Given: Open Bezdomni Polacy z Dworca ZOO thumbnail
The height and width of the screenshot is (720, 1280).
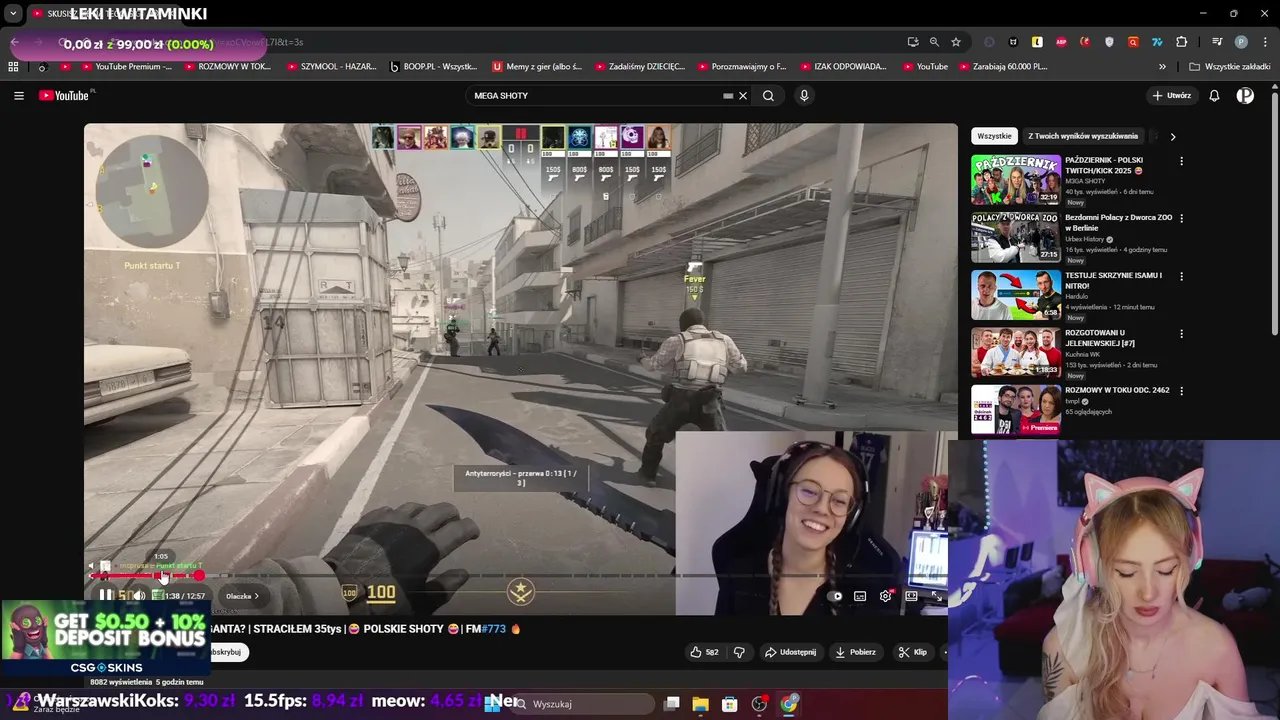Looking at the screenshot, I should tap(1015, 237).
